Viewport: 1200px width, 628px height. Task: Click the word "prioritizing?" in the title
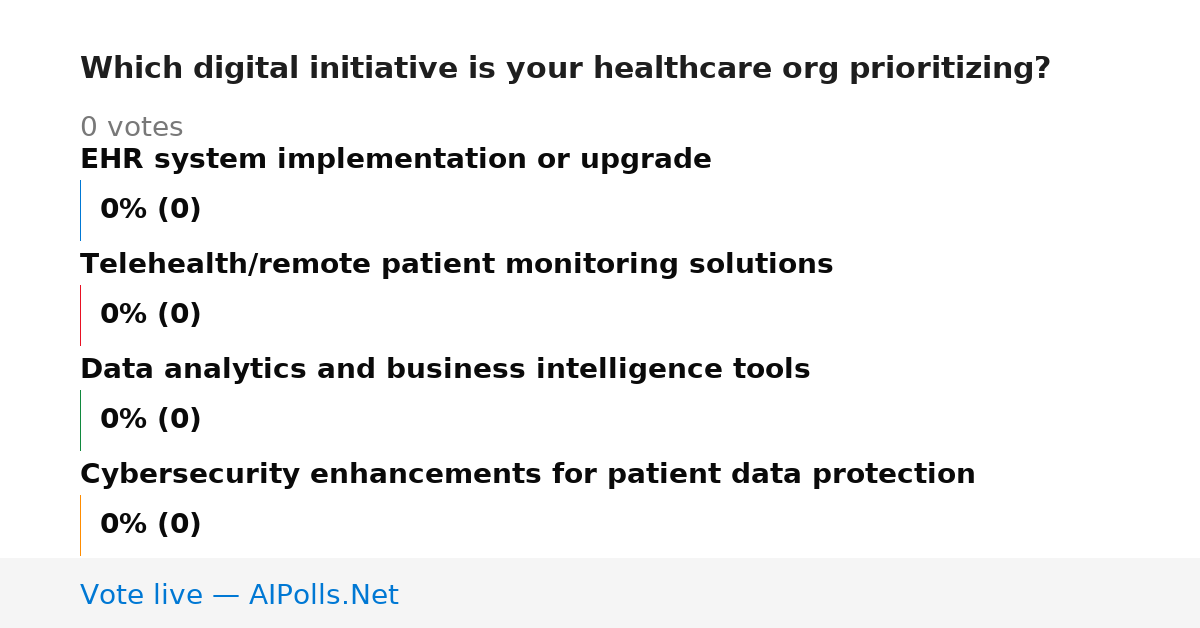[950, 69]
